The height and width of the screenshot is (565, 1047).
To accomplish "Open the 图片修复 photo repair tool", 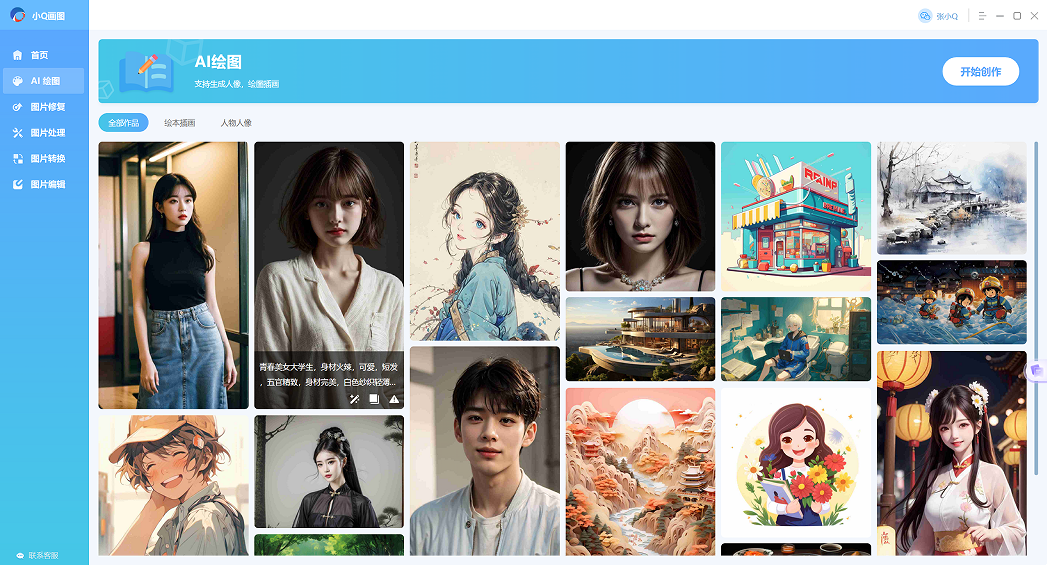I will point(46,107).
